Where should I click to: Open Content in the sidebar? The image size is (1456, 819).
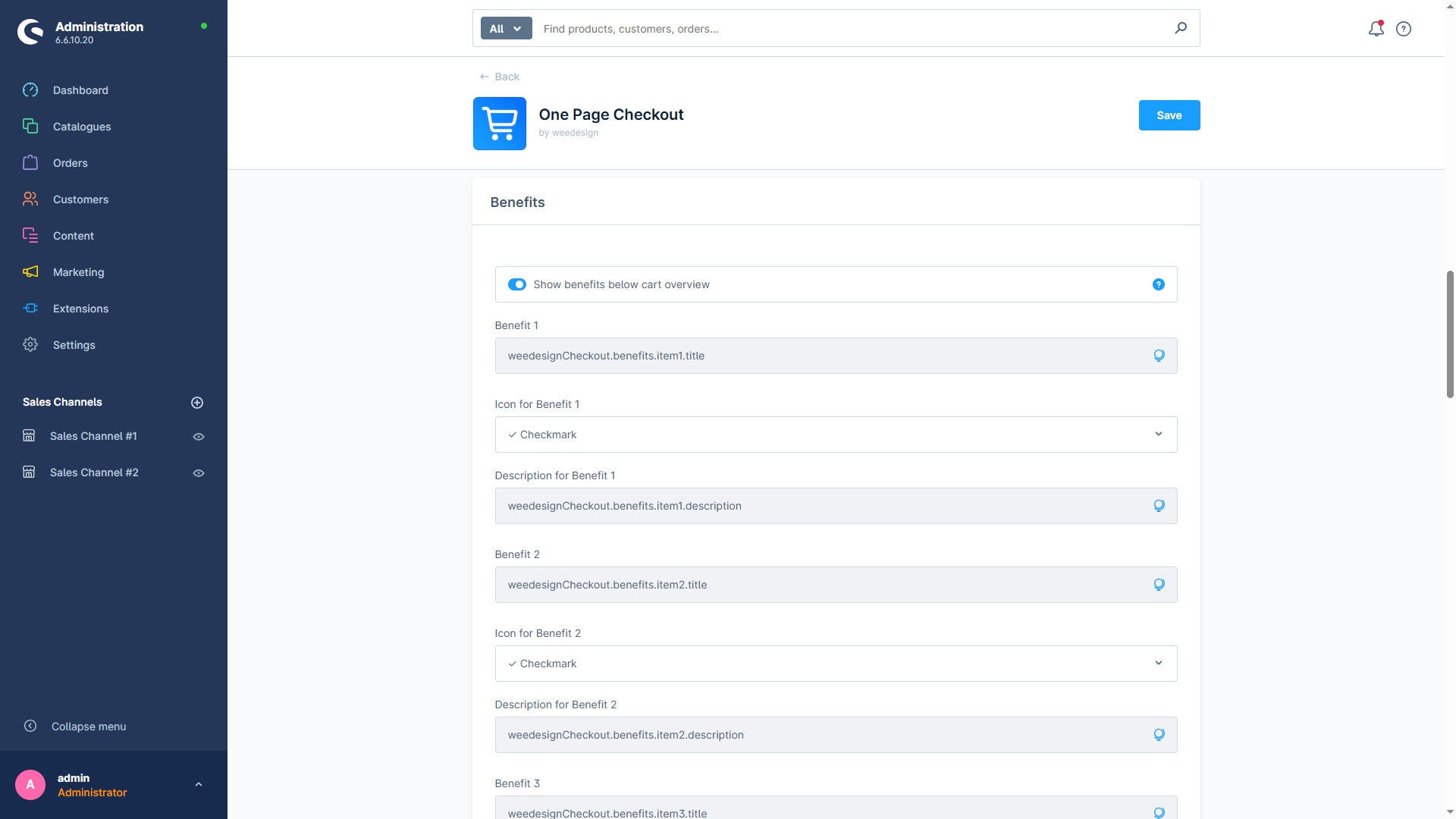pyautogui.click(x=74, y=236)
